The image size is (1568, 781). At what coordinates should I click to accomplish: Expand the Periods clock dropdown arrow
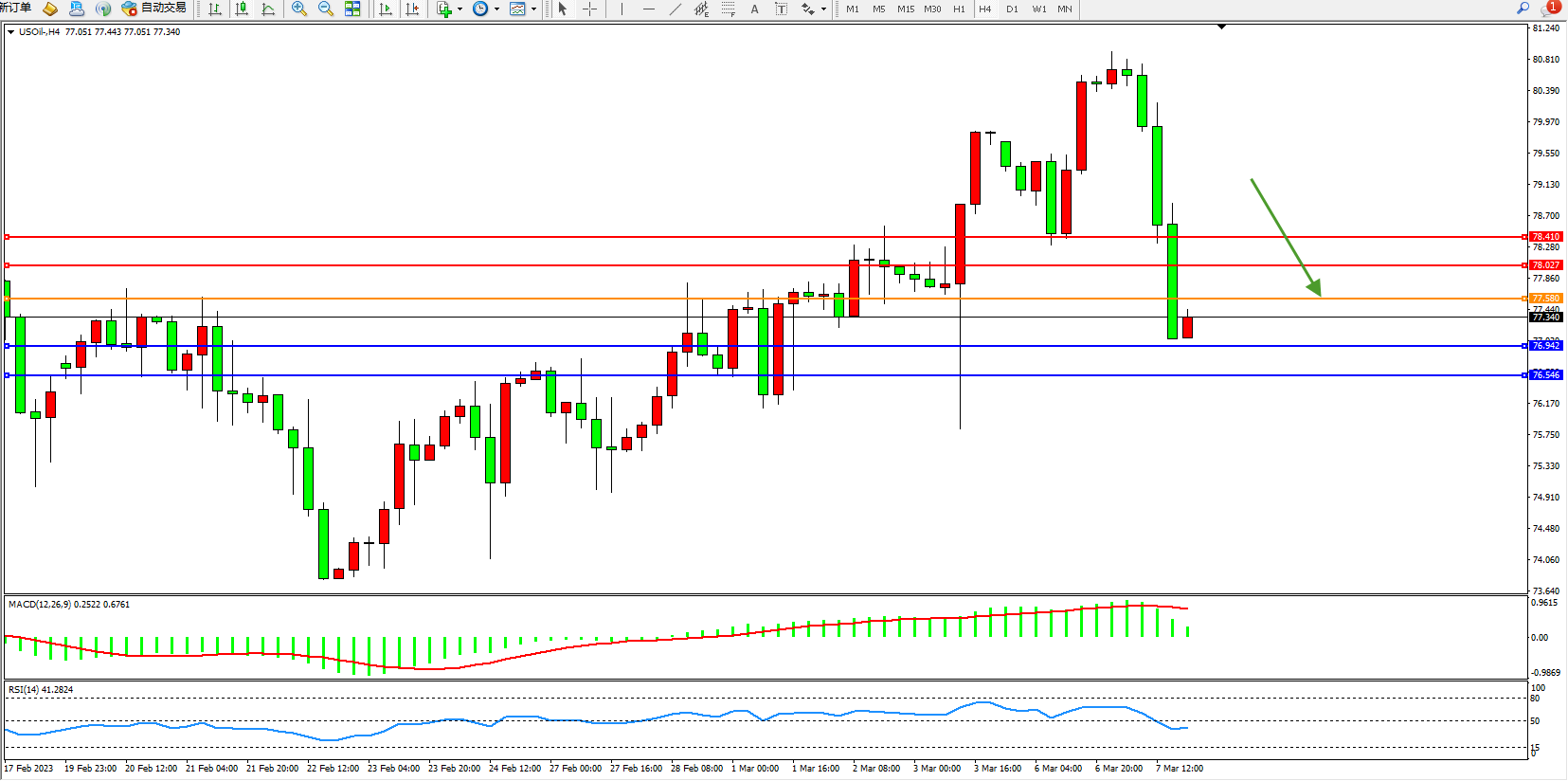pyautogui.click(x=496, y=9)
